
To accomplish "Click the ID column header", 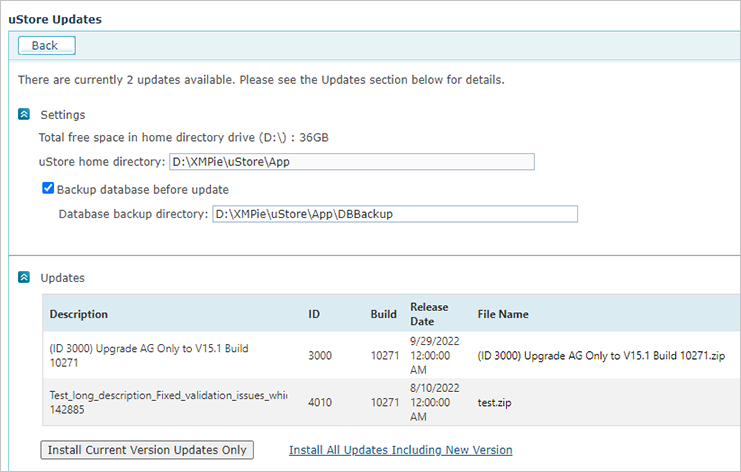I will (314, 314).
